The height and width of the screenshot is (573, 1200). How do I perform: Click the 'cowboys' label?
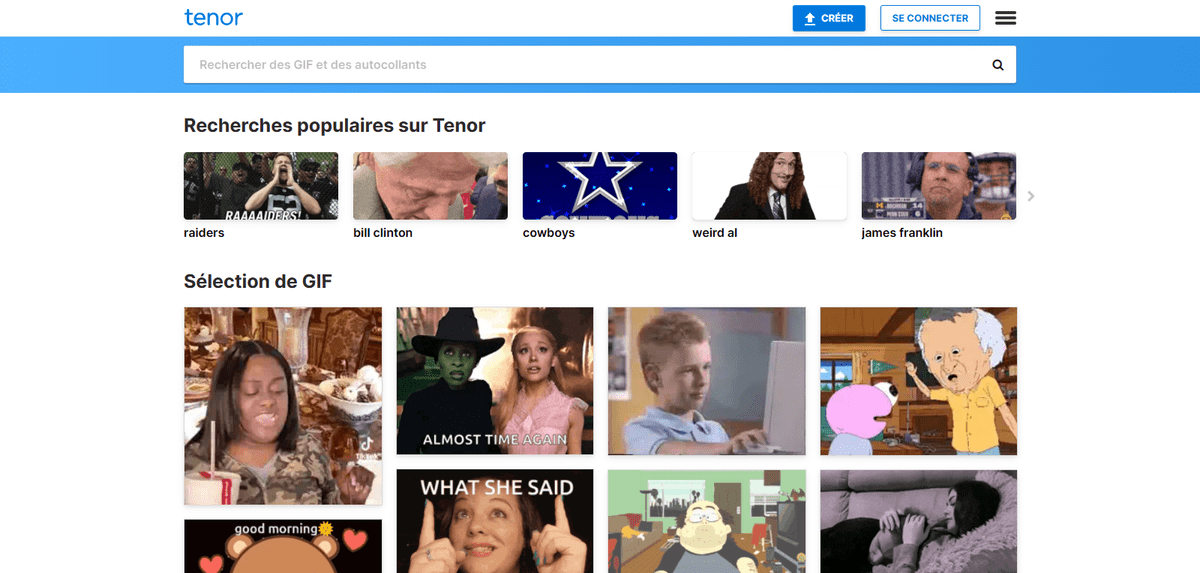coord(549,233)
